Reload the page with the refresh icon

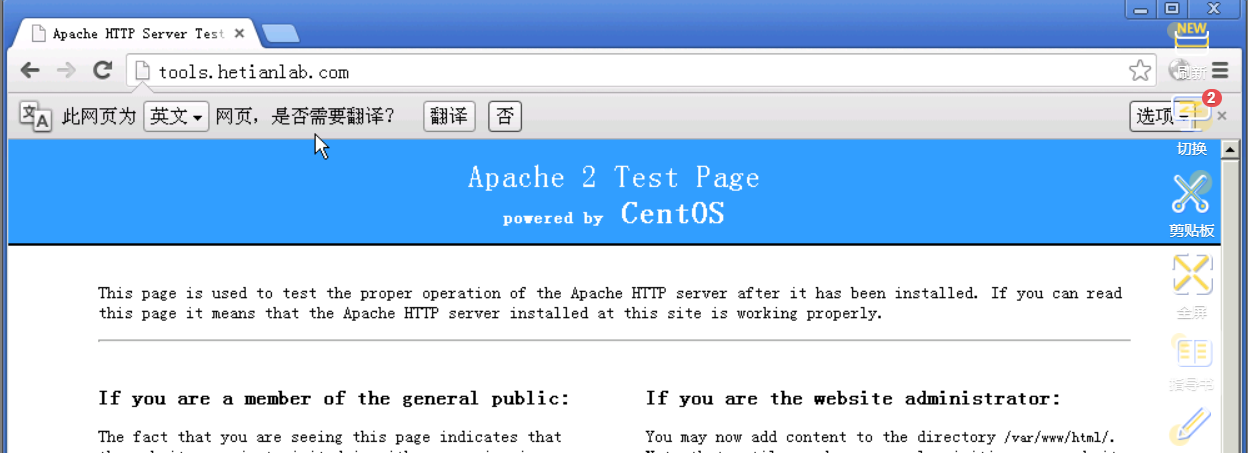(x=102, y=70)
